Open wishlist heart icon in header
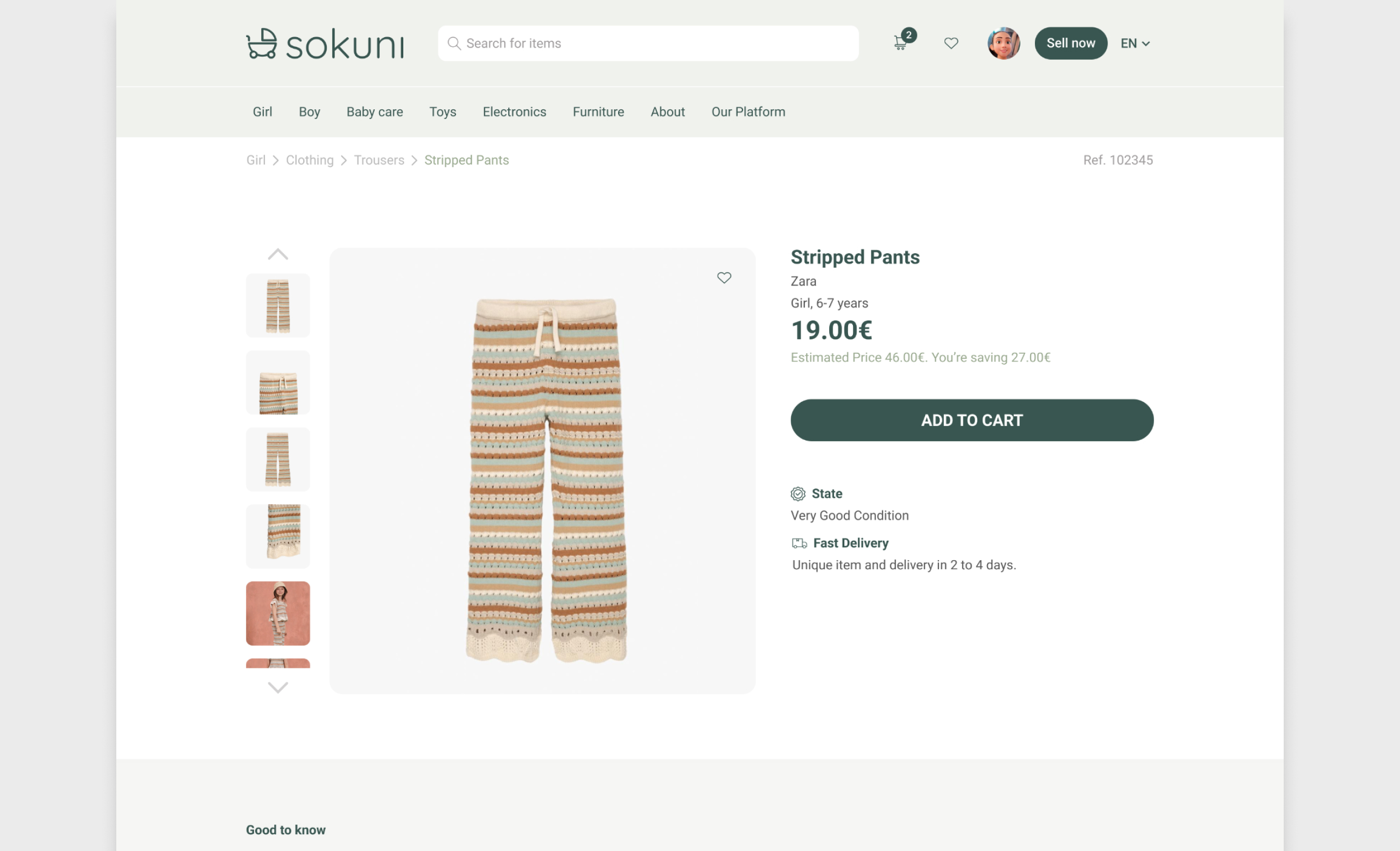This screenshot has height=851, width=1400. pos(951,43)
